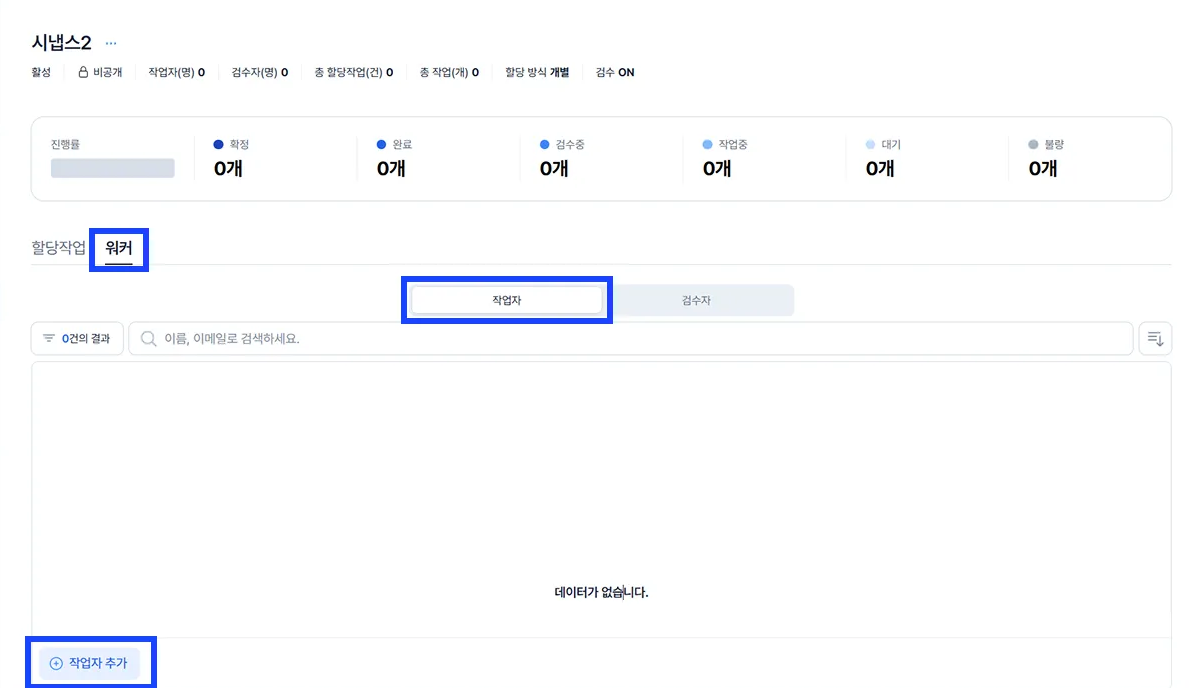Choose the 작업자 segment
The width and height of the screenshot is (1190, 688).
[x=506, y=300]
